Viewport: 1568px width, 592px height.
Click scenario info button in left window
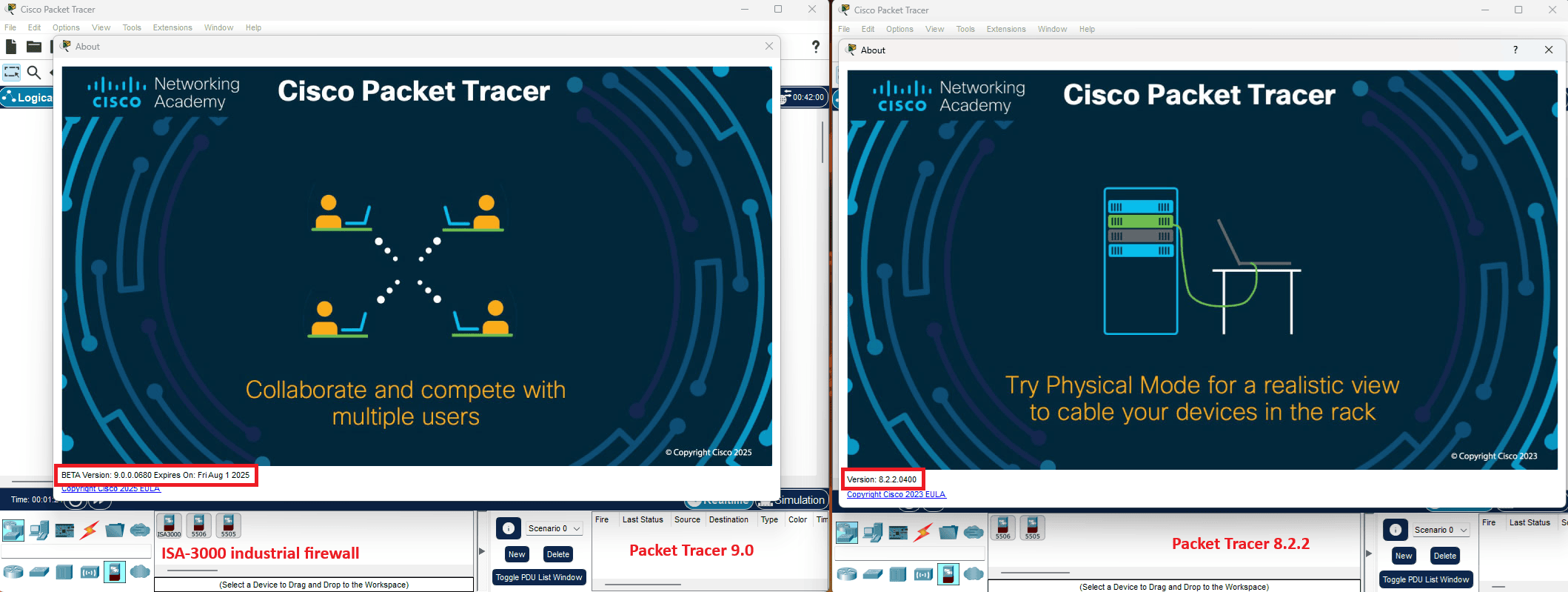tap(509, 528)
